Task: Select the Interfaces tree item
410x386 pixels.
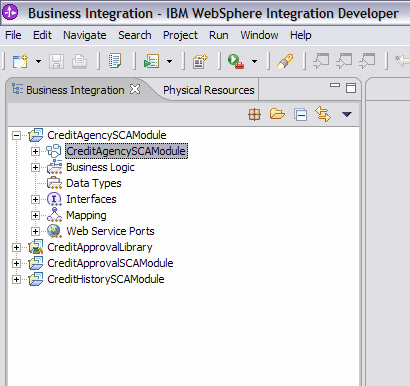Action: [x=91, y=199]
